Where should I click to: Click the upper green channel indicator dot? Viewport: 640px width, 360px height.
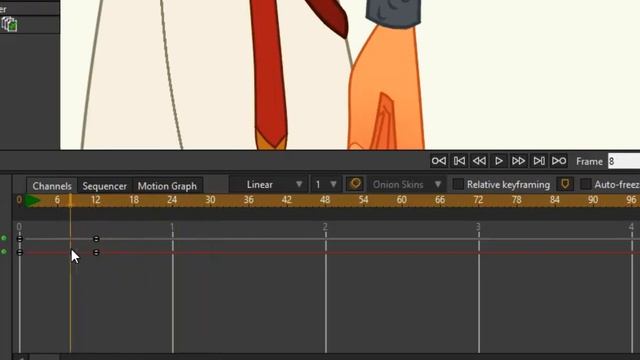pyautogui.click(x=4, y=238)
